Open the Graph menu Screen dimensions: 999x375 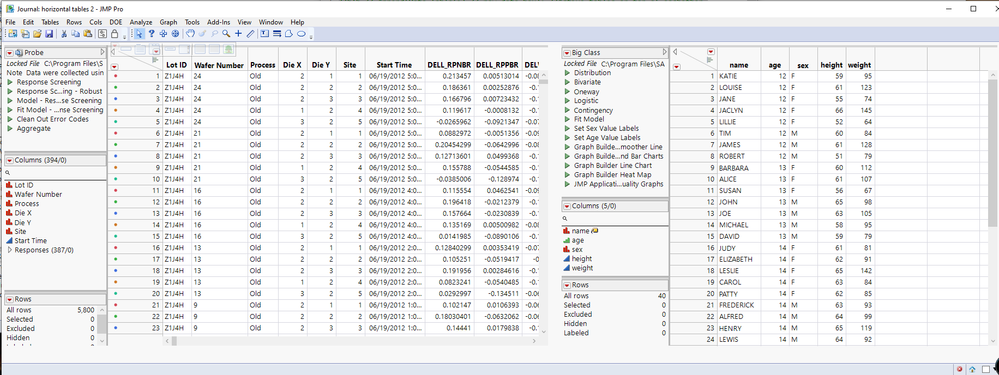click(x=169, y=22)
